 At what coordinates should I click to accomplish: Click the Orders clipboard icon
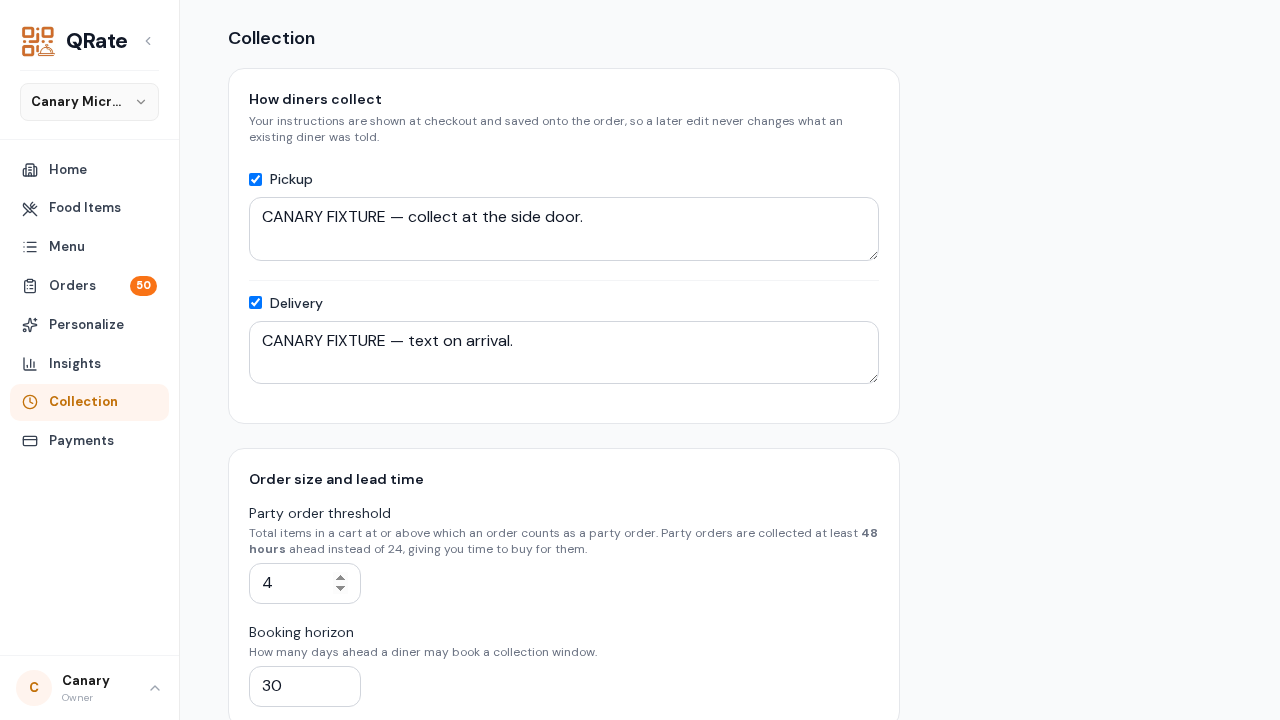pyautogui.click(x=30, y=286)
